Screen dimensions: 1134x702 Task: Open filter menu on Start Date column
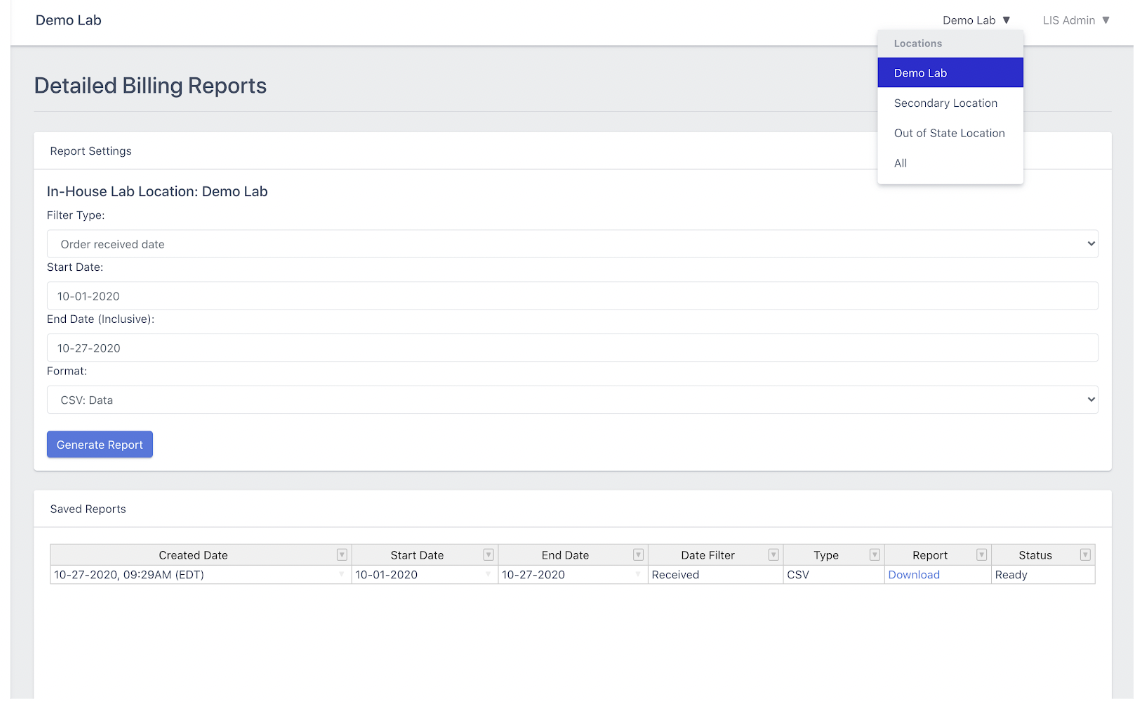(488, 555)
